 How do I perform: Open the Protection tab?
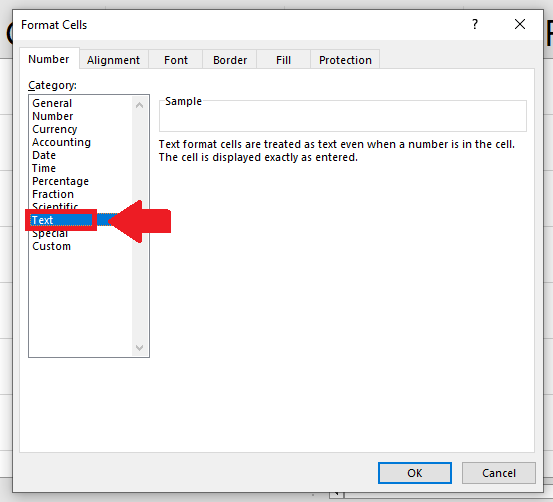[345, 60]
